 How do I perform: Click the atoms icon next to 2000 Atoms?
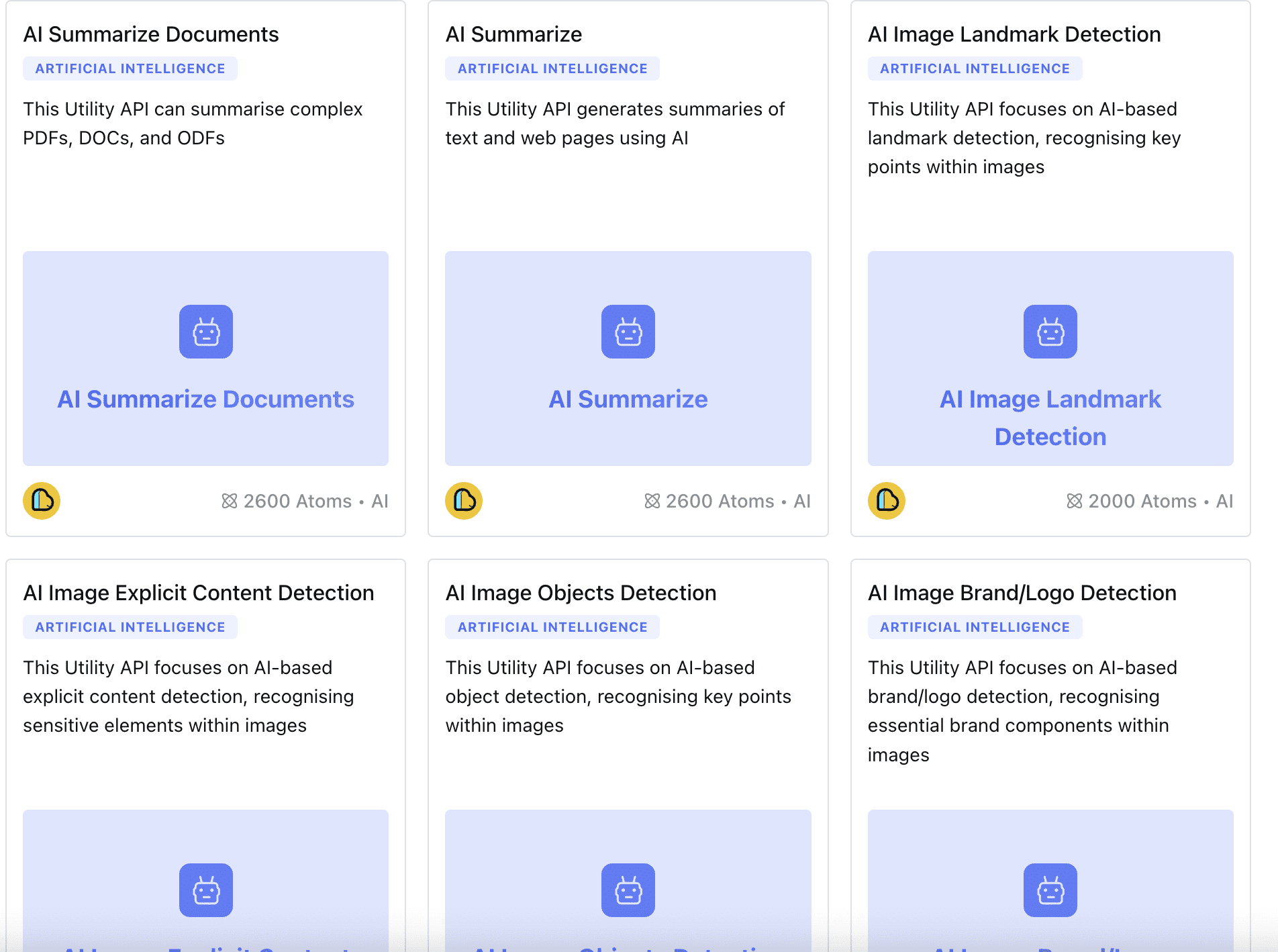tap(1074, 501)
